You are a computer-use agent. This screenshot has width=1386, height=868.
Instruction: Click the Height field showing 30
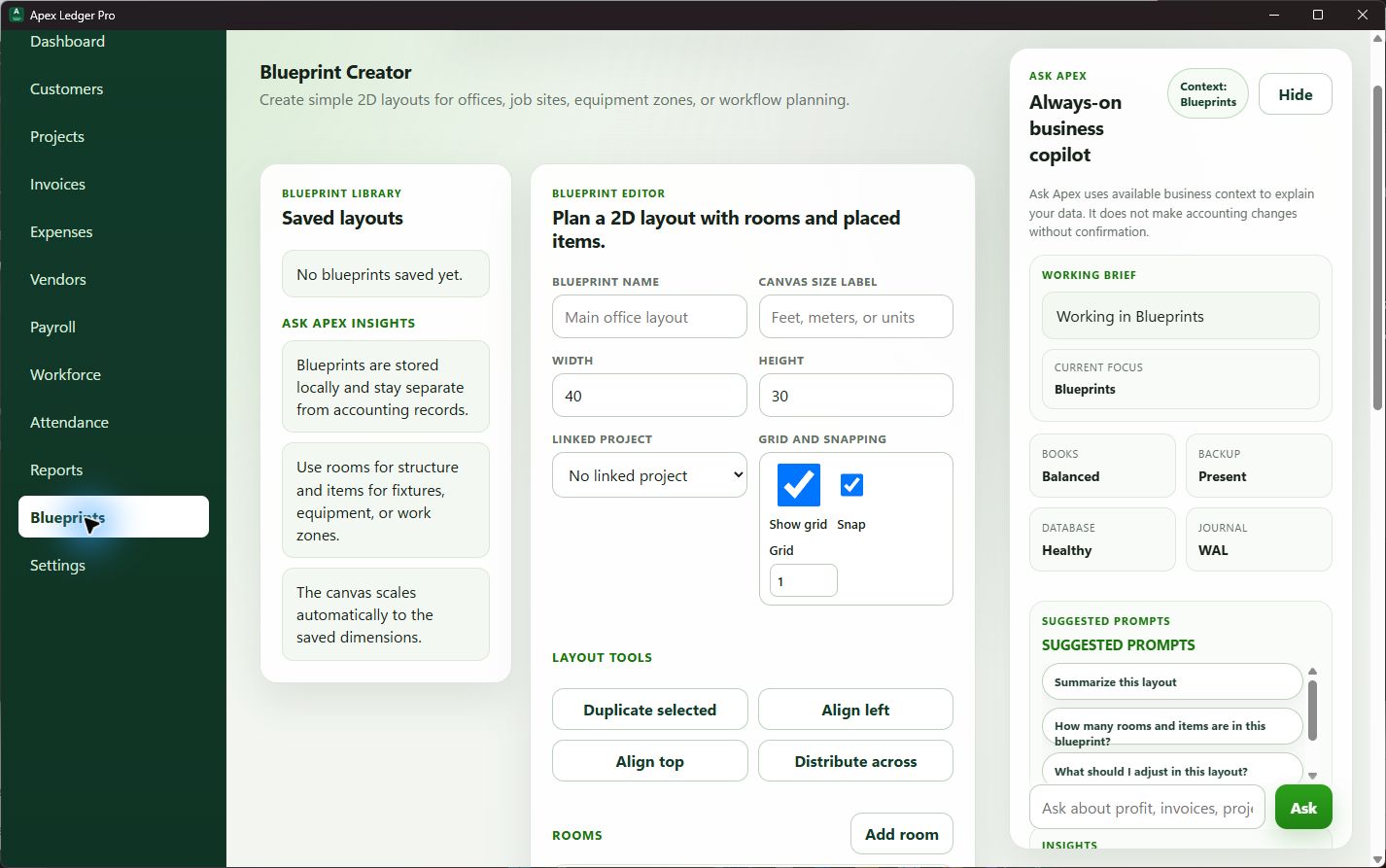click(x=855, y=396)
